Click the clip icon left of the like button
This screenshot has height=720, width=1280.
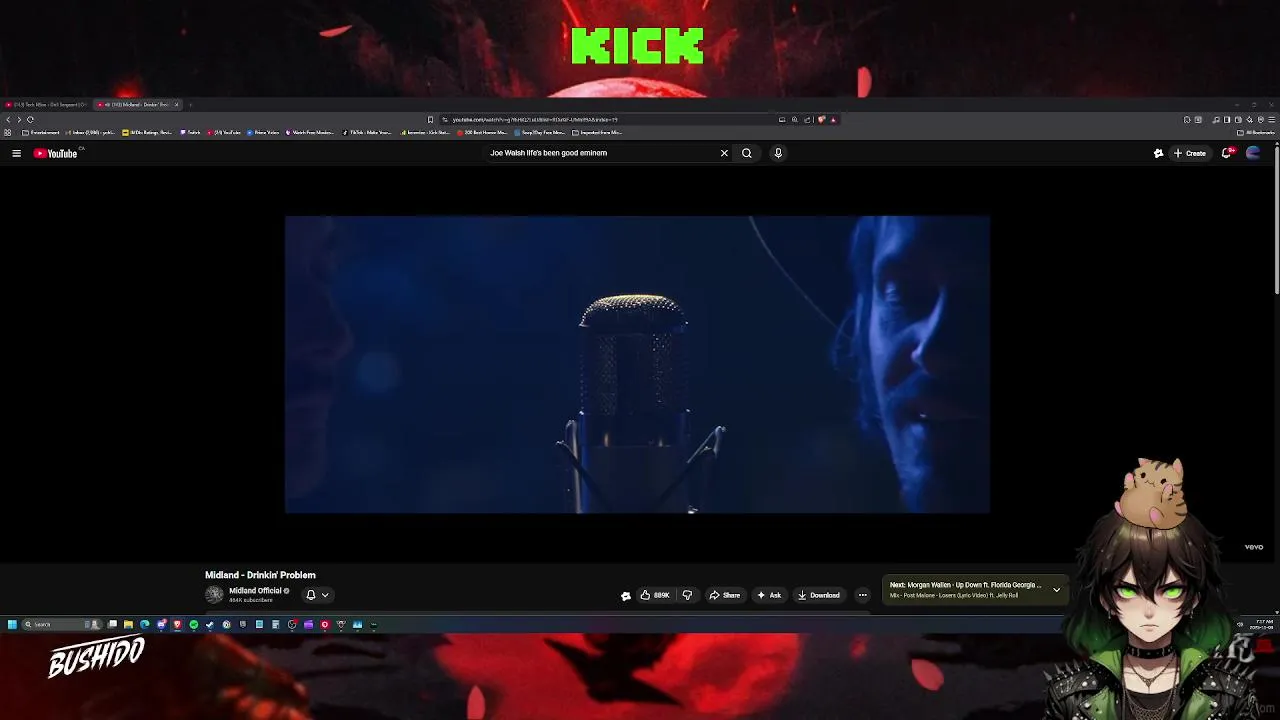pos(626,596)
